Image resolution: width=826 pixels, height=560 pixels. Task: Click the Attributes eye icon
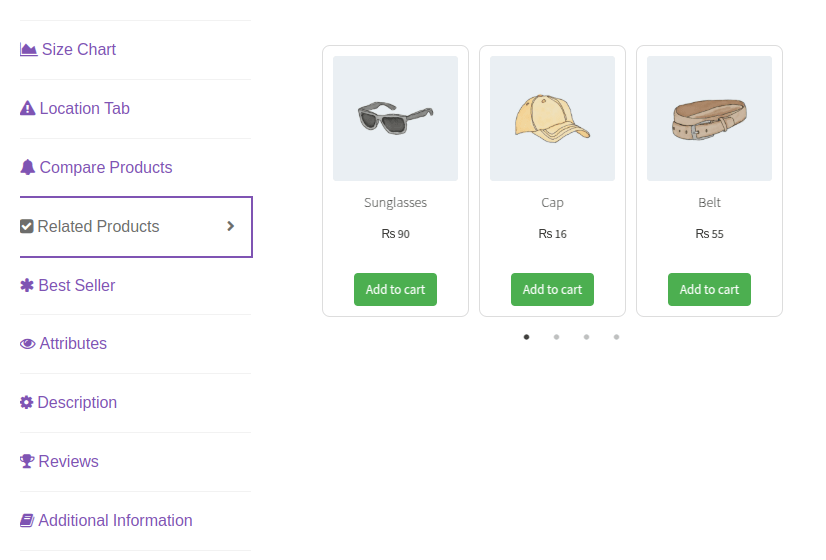(28, 344)
